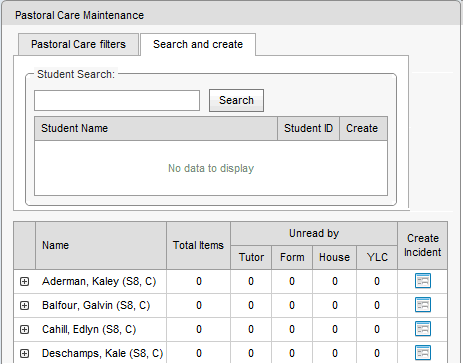Screen dimensions: 463x364
Task: Click Total Items value for Aderman, Kaley
Action: 199,282
